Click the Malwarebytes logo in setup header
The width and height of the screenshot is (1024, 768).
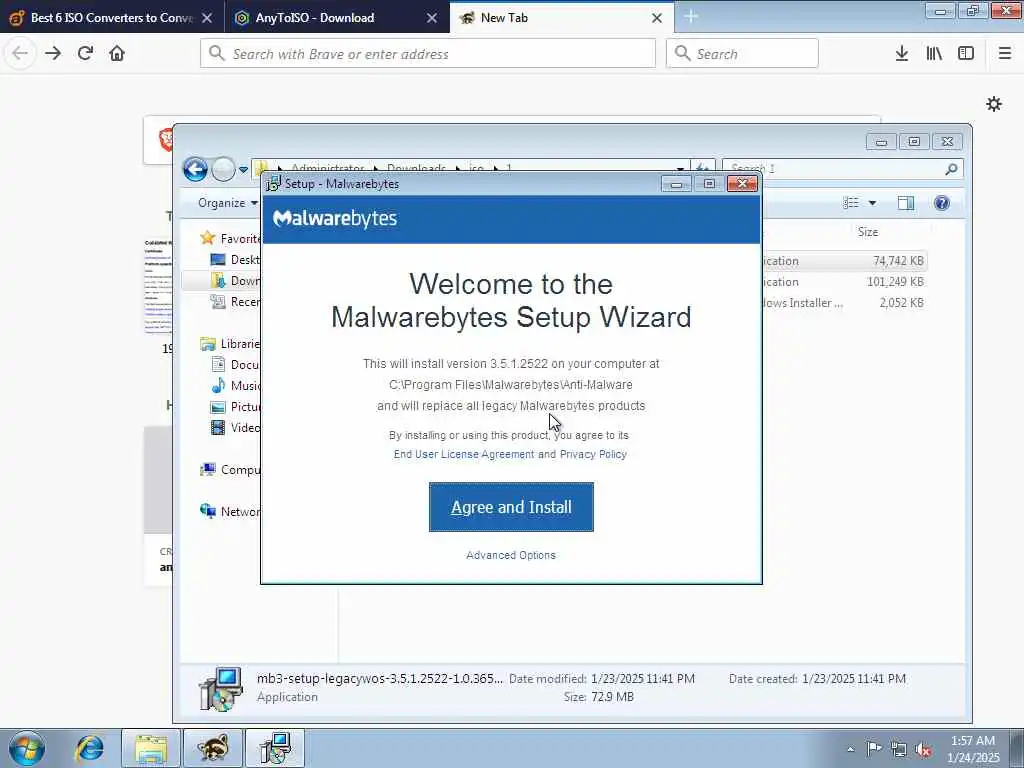(334, 218)
